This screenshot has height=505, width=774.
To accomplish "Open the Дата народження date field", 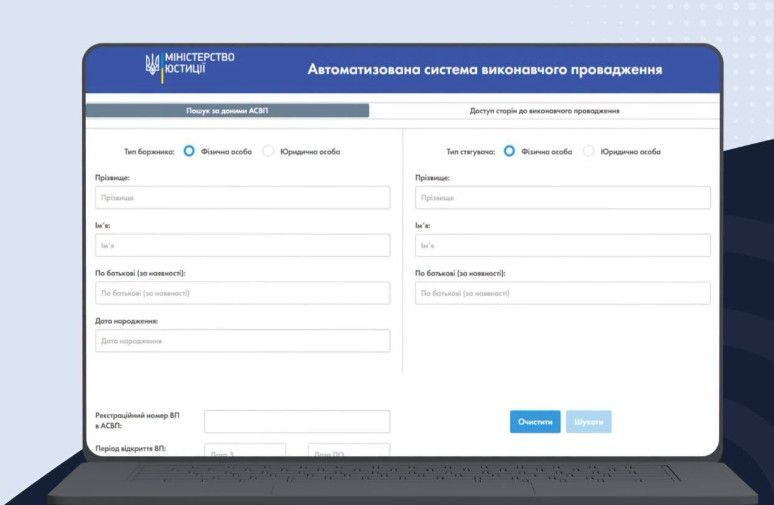I will [242, 341].
